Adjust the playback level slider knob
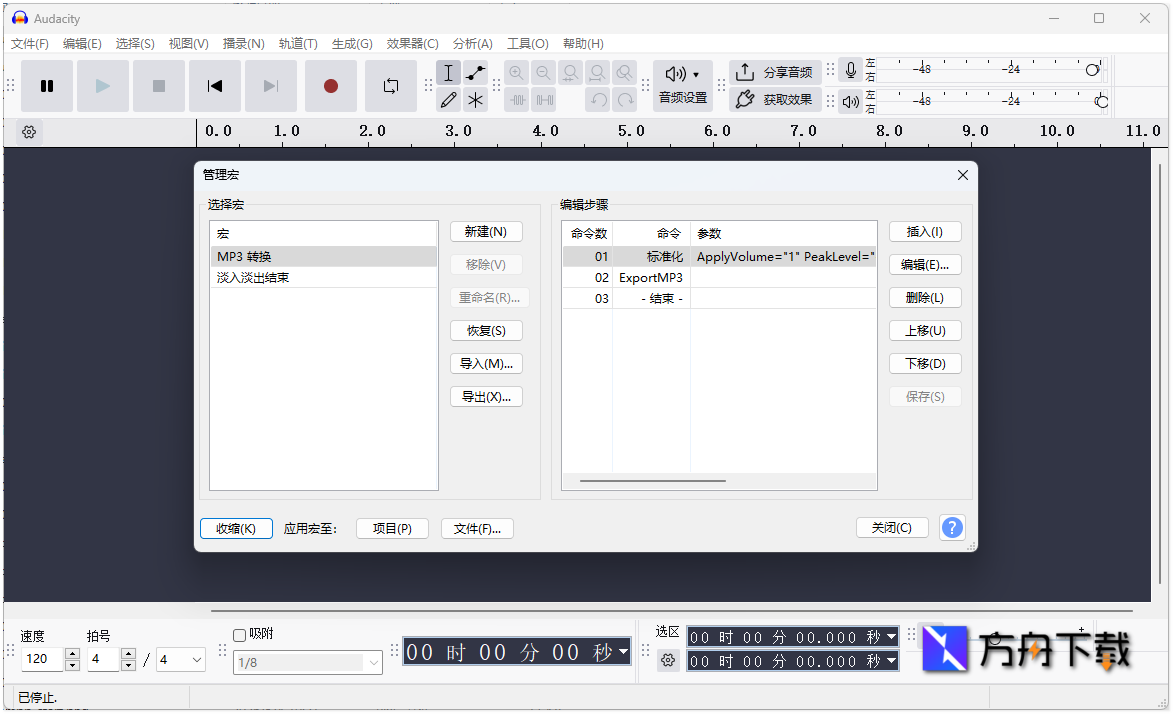The height and width of the screenshot is (714, 1173). [1101, 101]
